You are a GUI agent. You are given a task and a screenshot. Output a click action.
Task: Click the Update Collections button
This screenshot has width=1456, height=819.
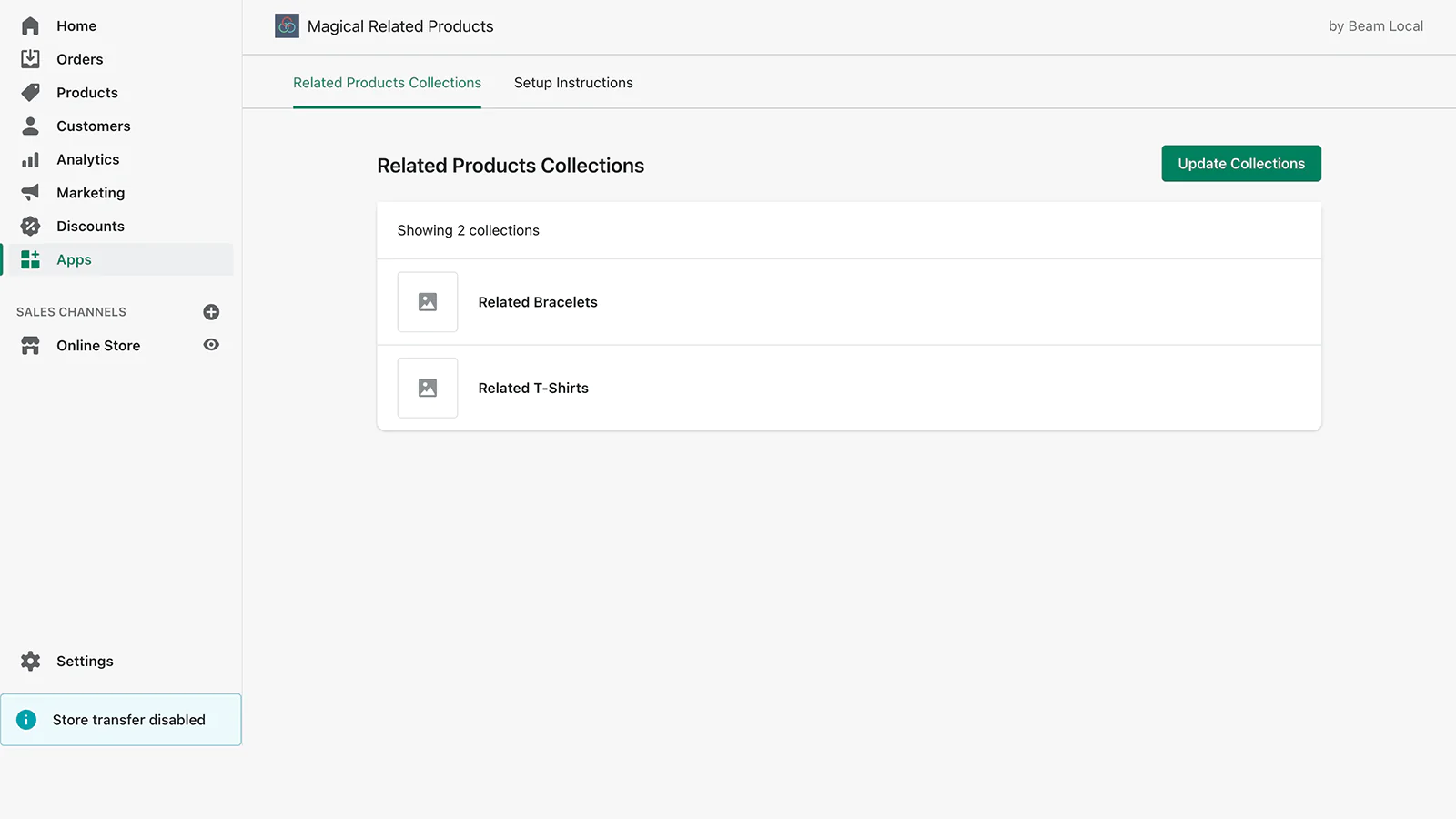(x=1241, y=164)
